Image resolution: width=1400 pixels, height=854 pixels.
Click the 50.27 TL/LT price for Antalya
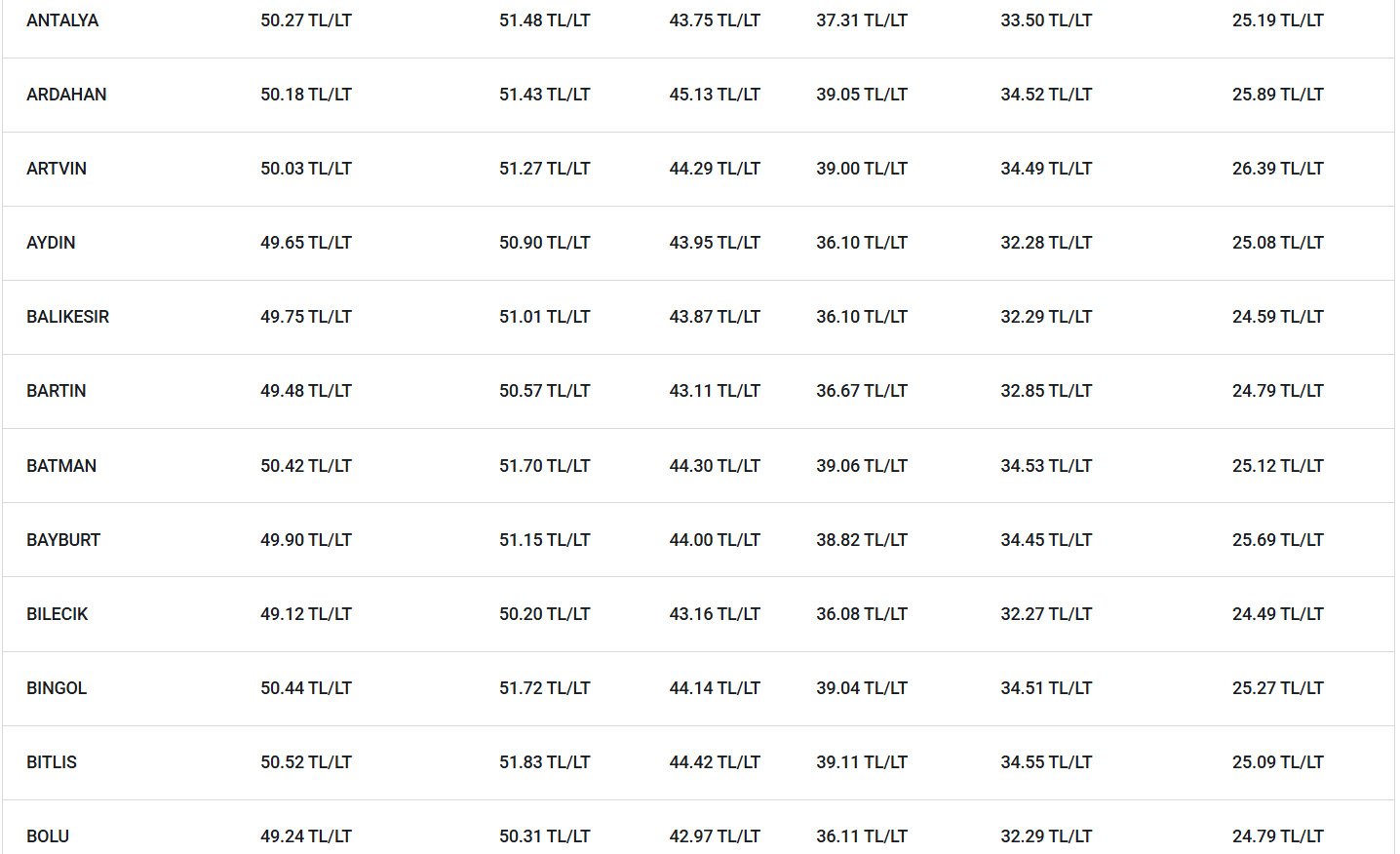coord(306,20)
